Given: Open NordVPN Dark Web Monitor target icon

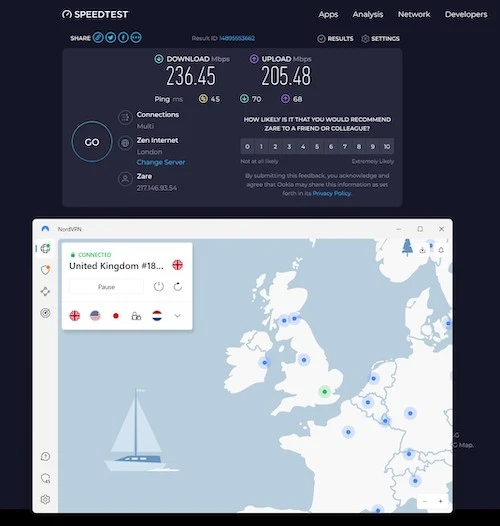Looking at the screenshot, I should click(x=45, y=313).
